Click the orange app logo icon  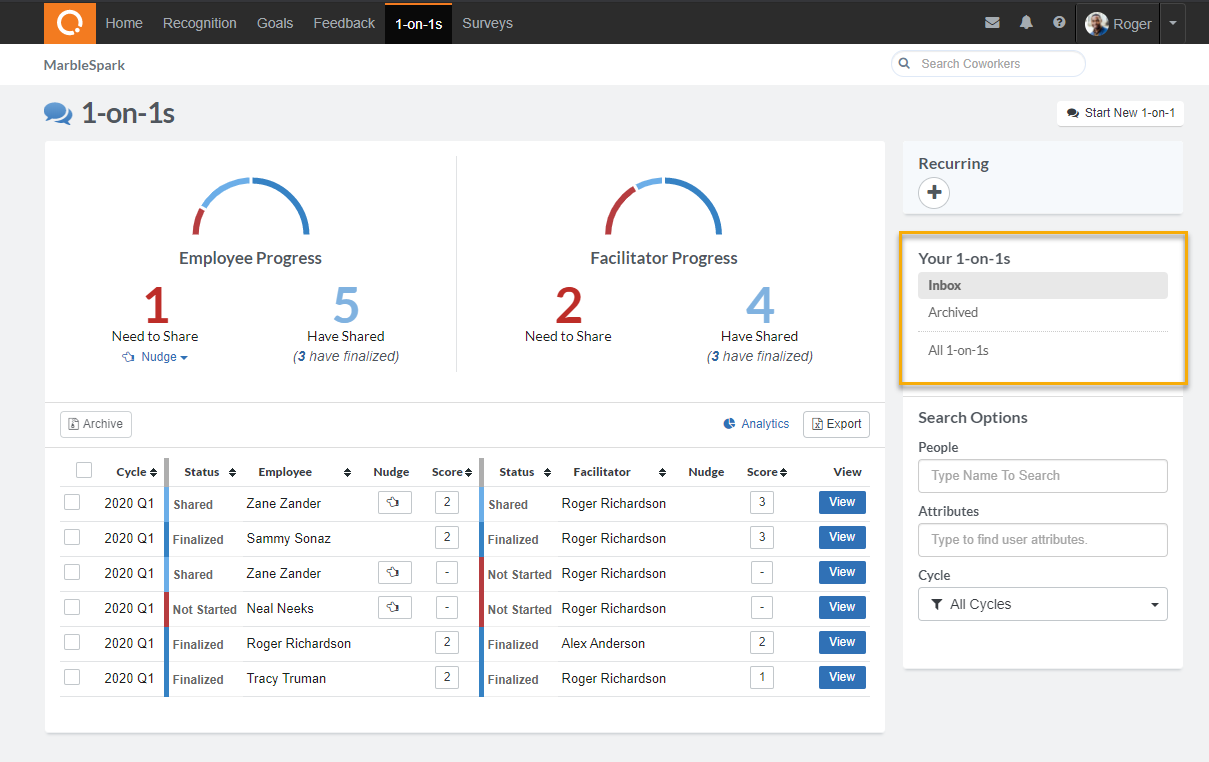pyautogui.click(x=70, y=23)
